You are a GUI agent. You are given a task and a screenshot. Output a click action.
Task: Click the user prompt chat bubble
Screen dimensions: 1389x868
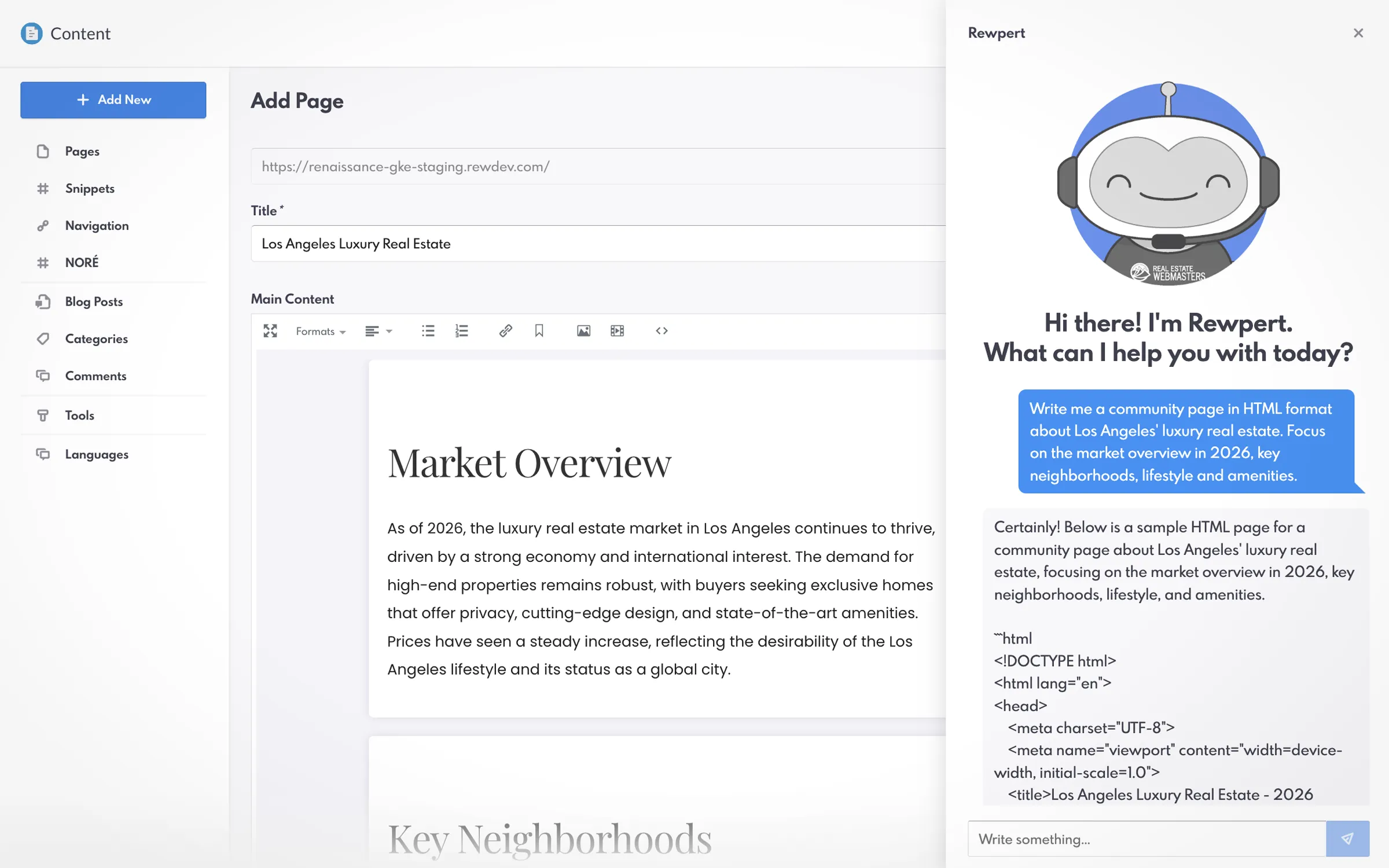tap(1186, 442)
